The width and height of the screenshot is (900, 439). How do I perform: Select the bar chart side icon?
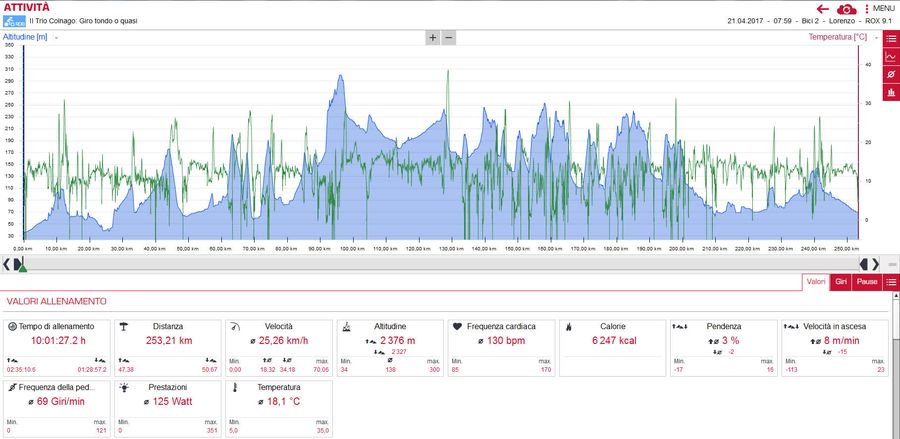[891, 92]
